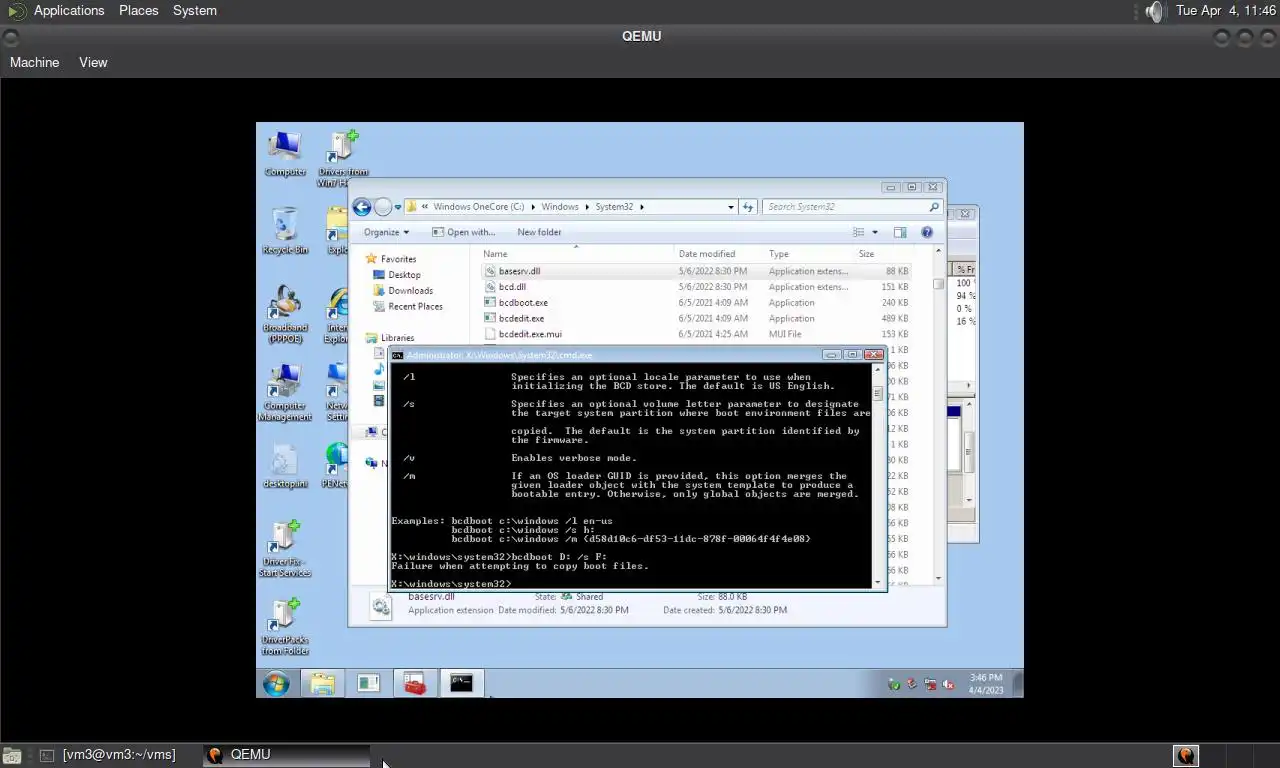The image size is (1280, 768).
Task: Click Show Desktop icon in GNOME panel
Action: 11,755
